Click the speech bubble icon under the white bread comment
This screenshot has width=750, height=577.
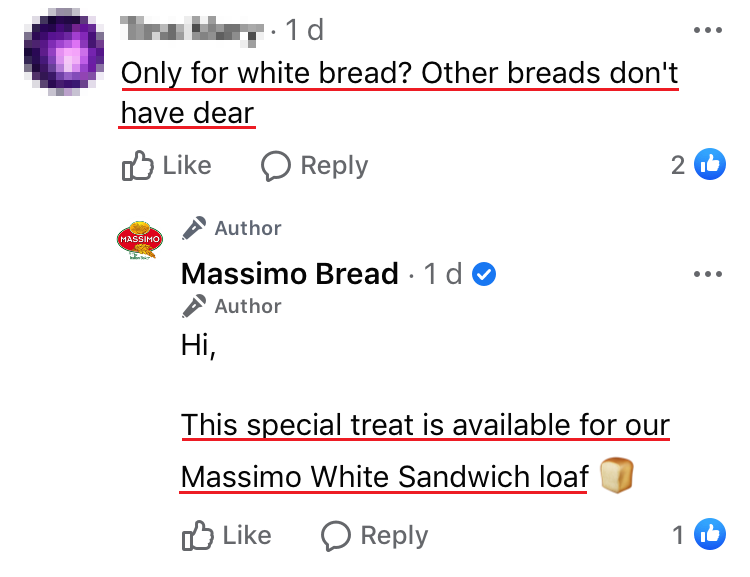pyautogui.click(x=276, y=165)
